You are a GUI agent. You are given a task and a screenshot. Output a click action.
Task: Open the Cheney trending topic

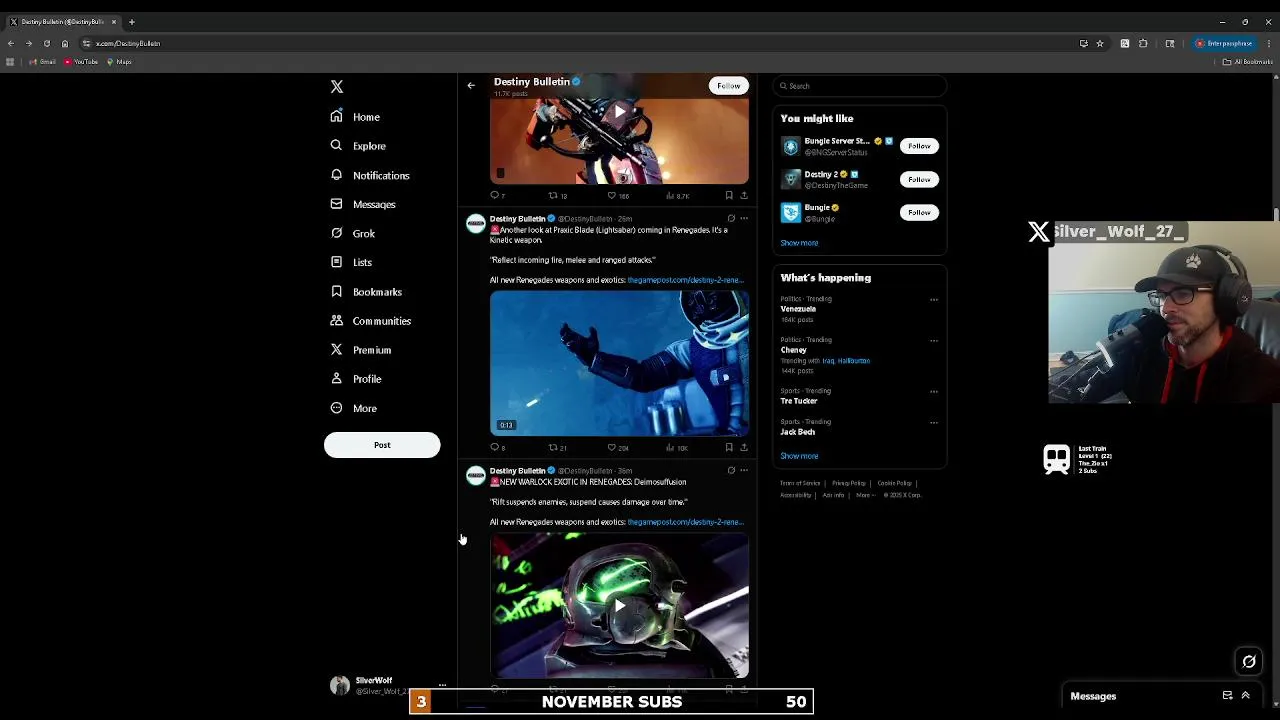pyautogui.click(x=793, y=350)
